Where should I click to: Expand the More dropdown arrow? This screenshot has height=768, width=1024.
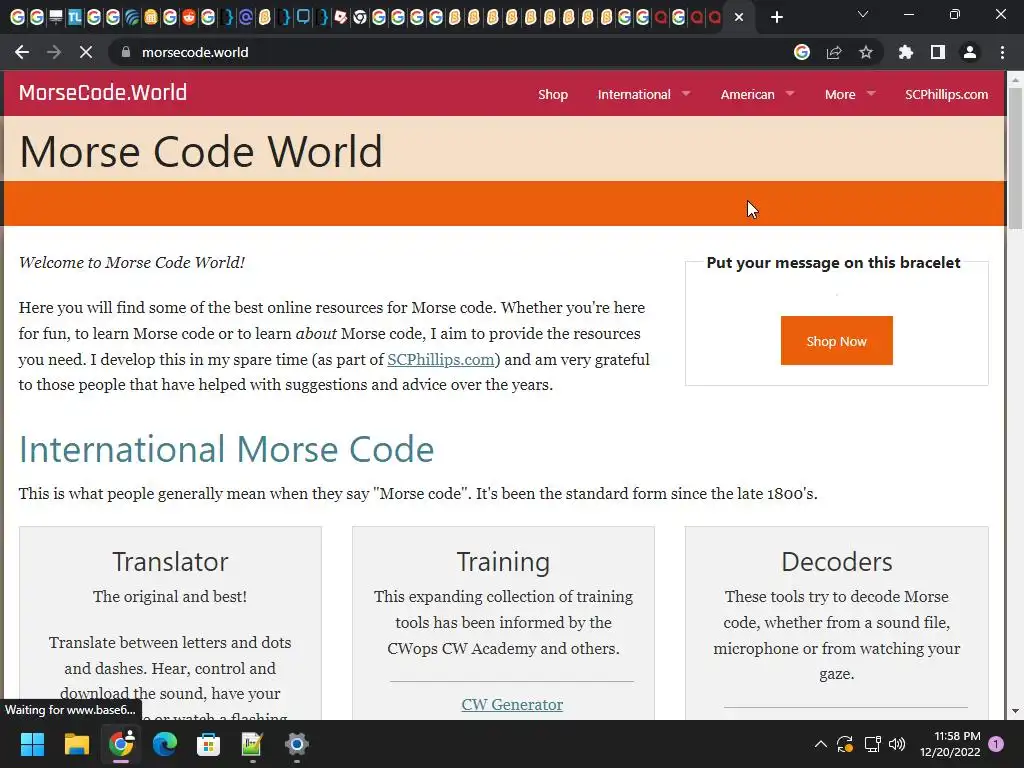coord(871,94)
